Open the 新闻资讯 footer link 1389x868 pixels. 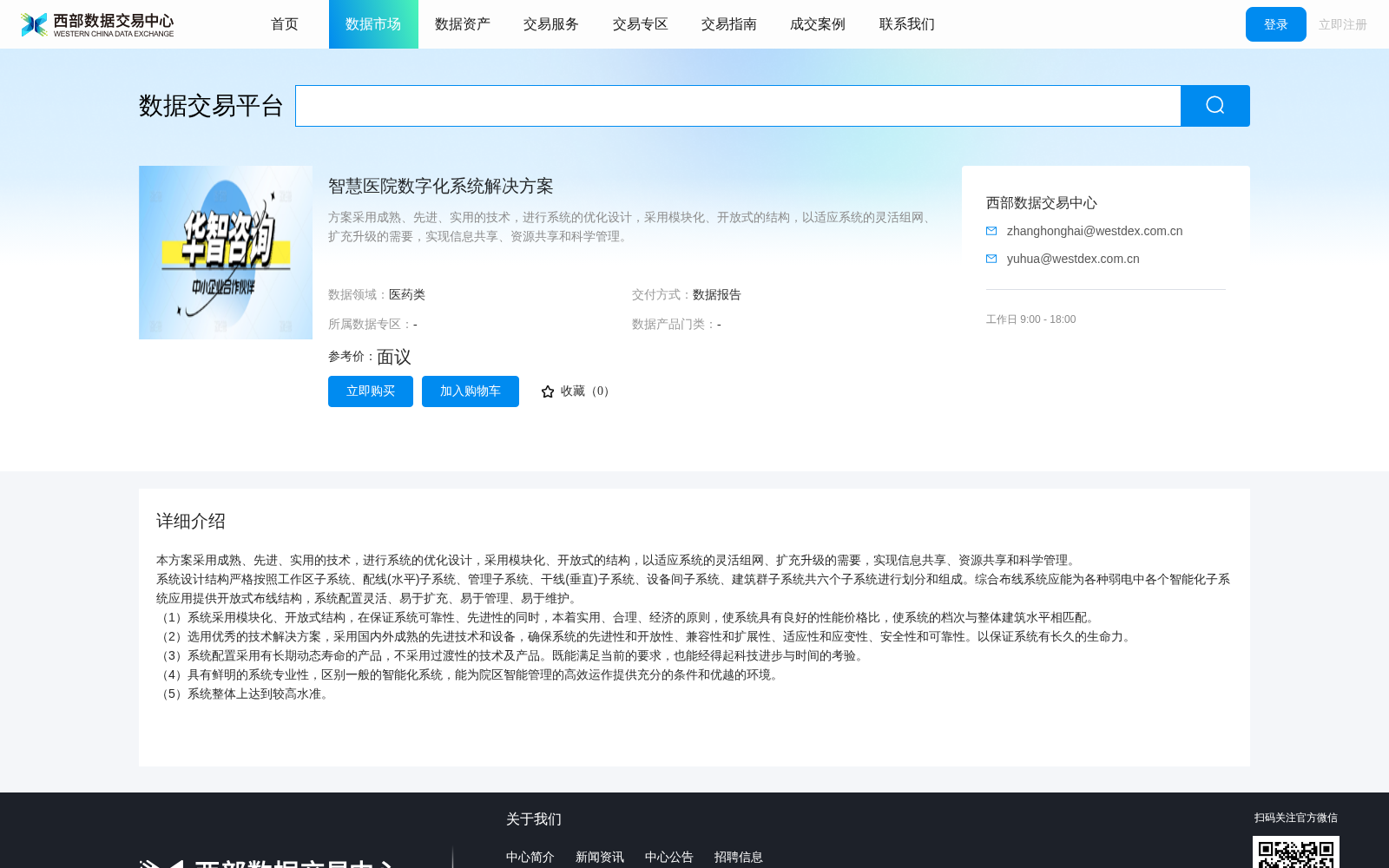pos(600,857)
